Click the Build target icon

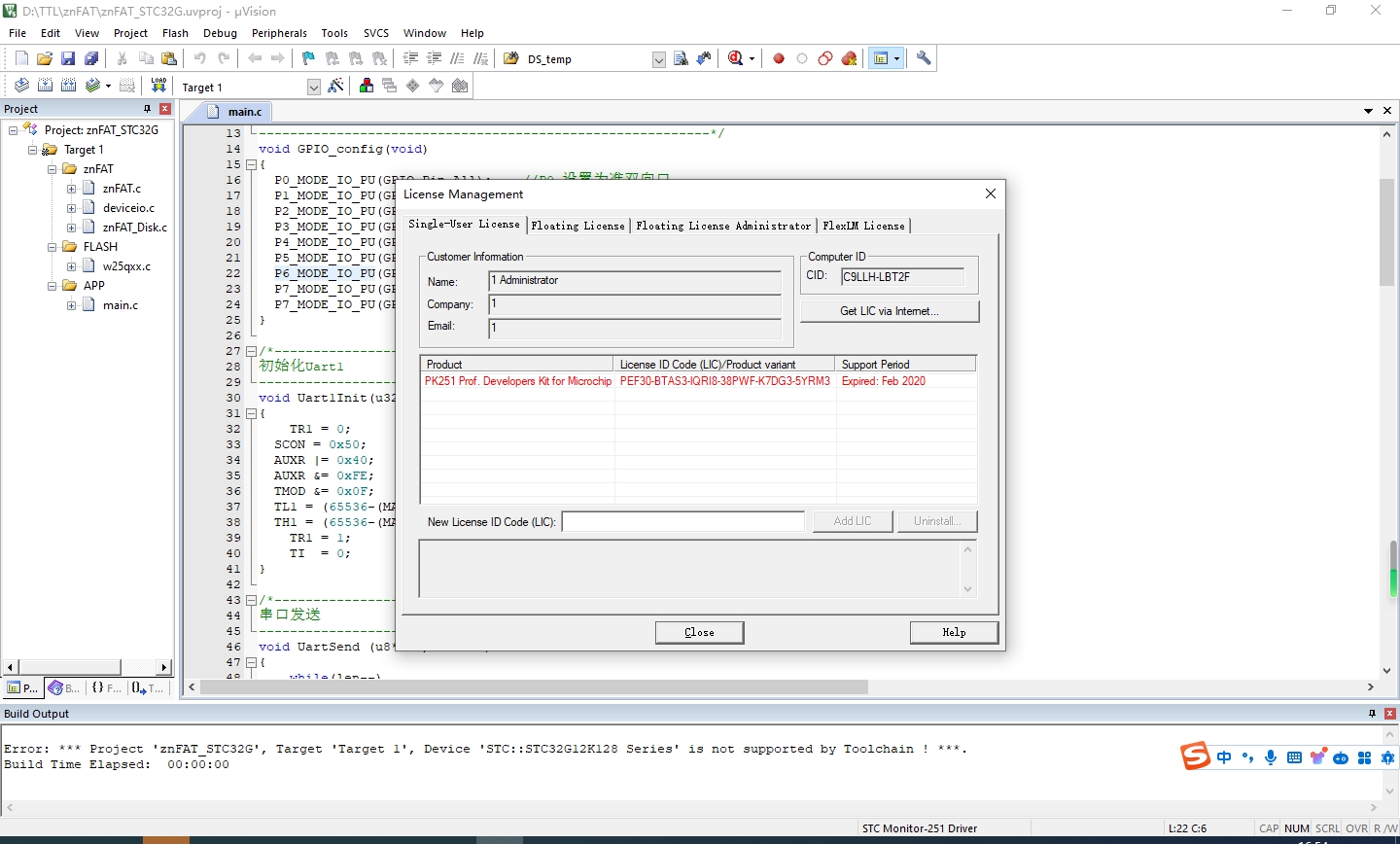point(45,86)
